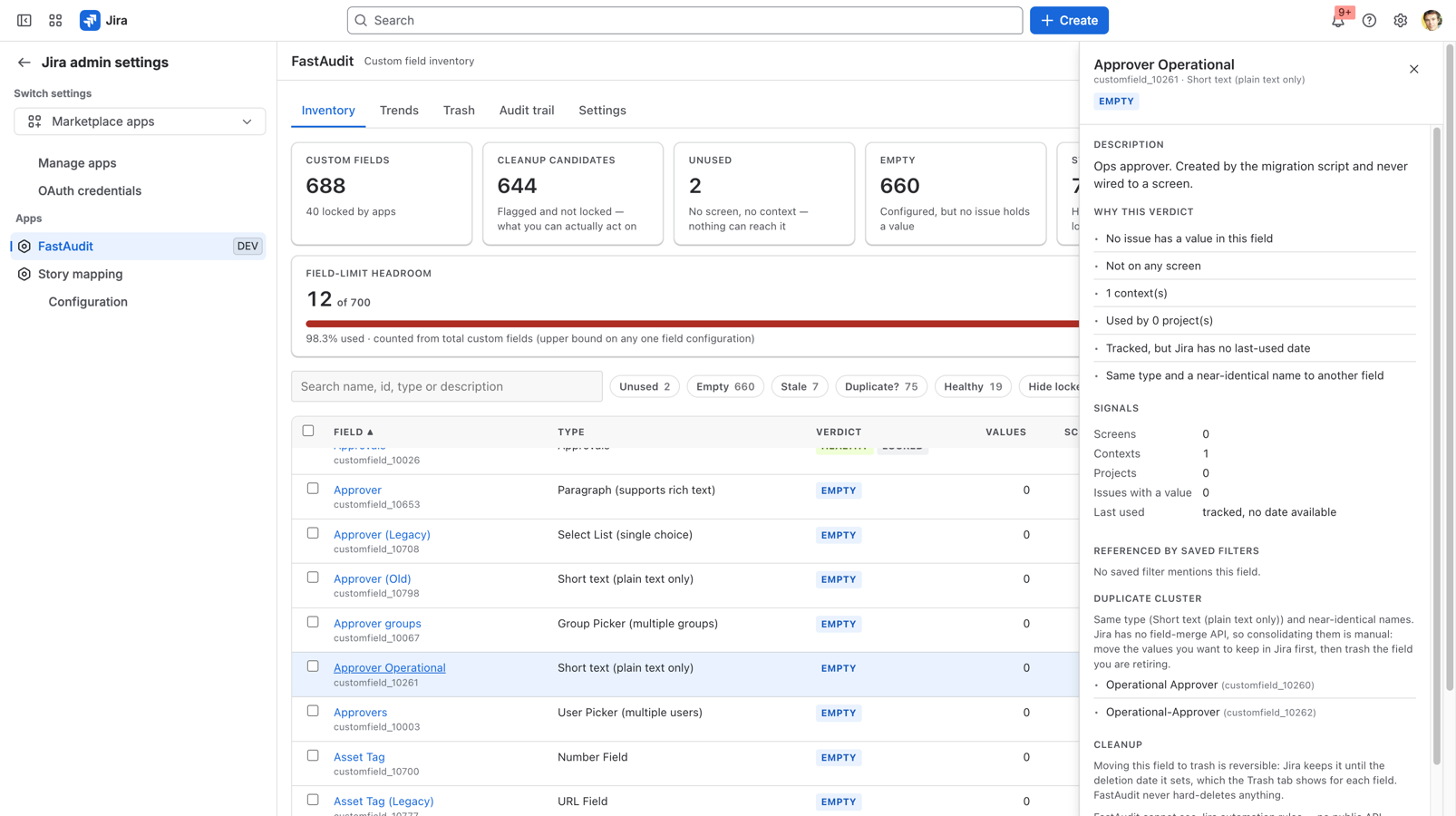Open the FastAudit Settings tab
This screenshot has height=816, width=1456.
(x=602, y=111)
